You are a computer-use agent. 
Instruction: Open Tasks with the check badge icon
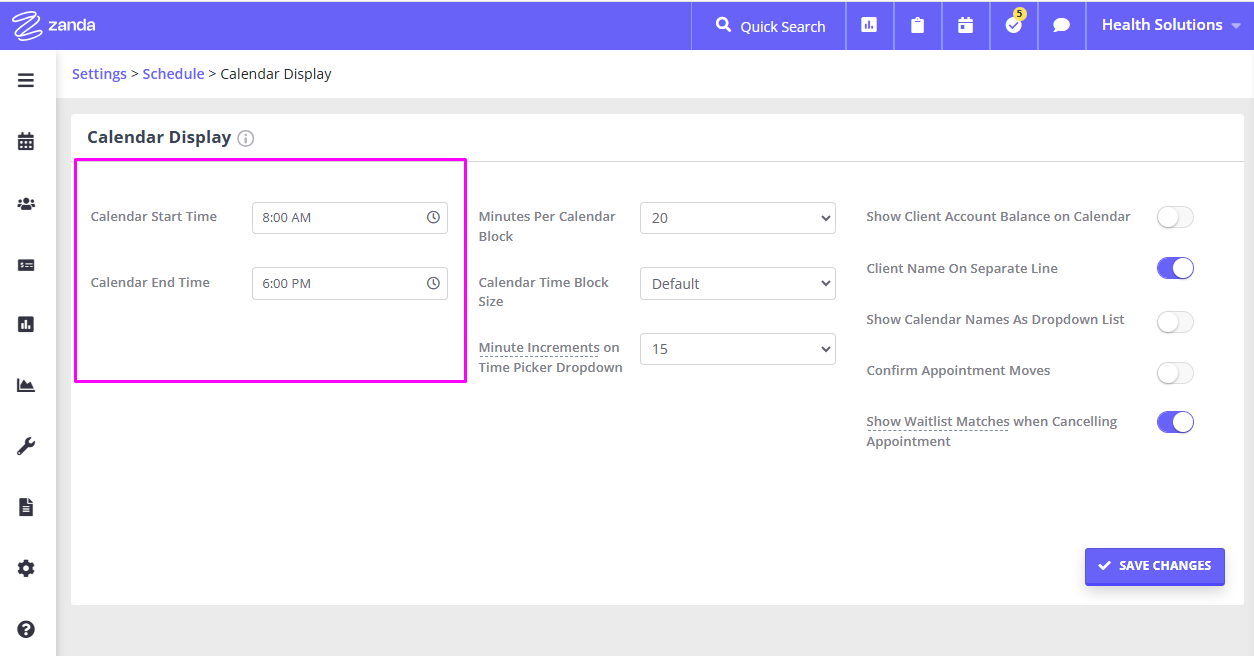coord(1013,25)
